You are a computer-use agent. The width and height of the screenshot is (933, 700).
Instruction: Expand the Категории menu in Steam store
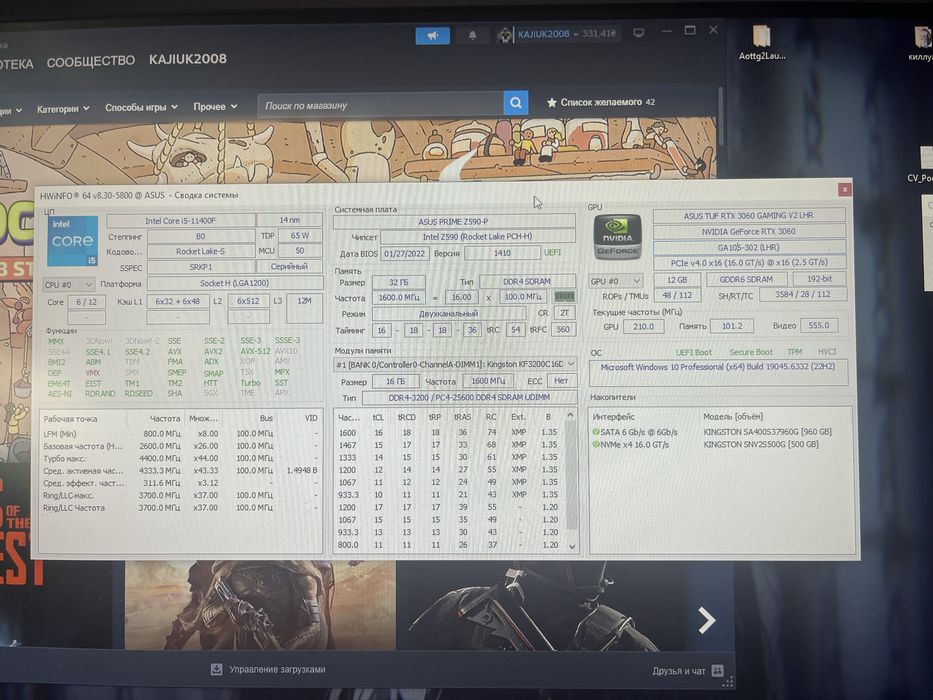point(62,109)
